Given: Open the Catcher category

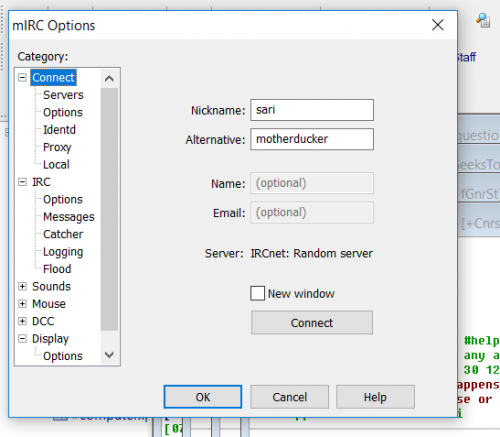Looking at the screenshot, I should click(x=63, y=234).
